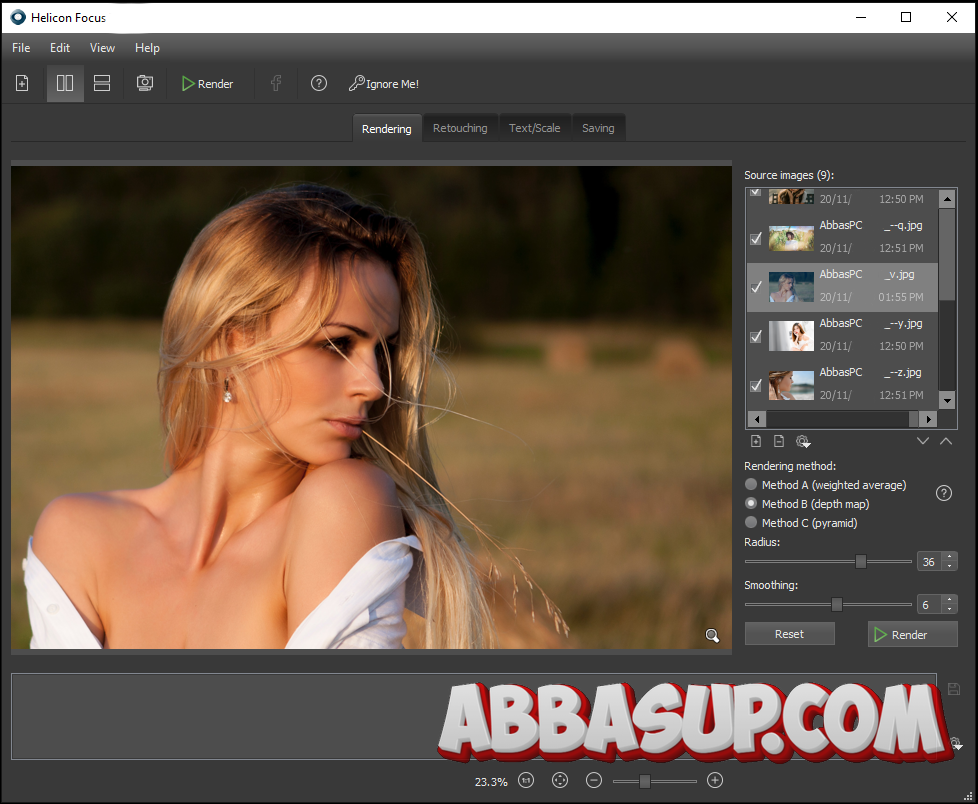Click the Smoothing slider handle

coord(837,604)
